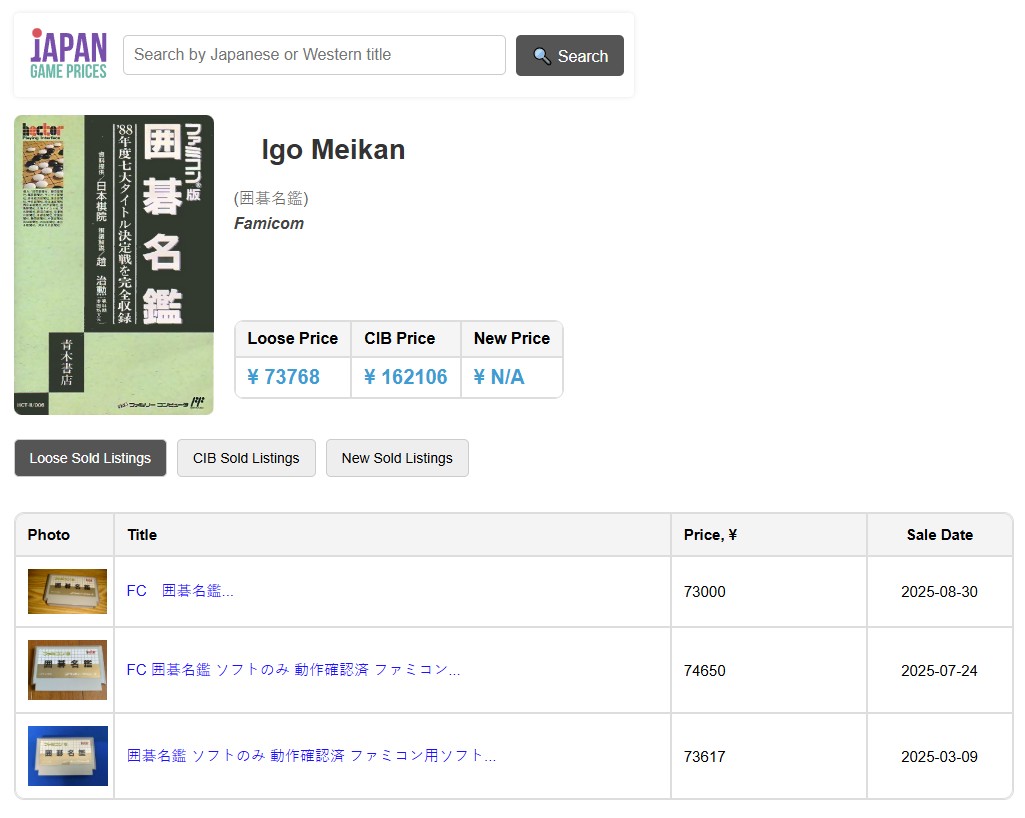Open thumbnail of the 73000 yen listing
The width and height of the screenshot is (1025, 818).
click(67, 591)
